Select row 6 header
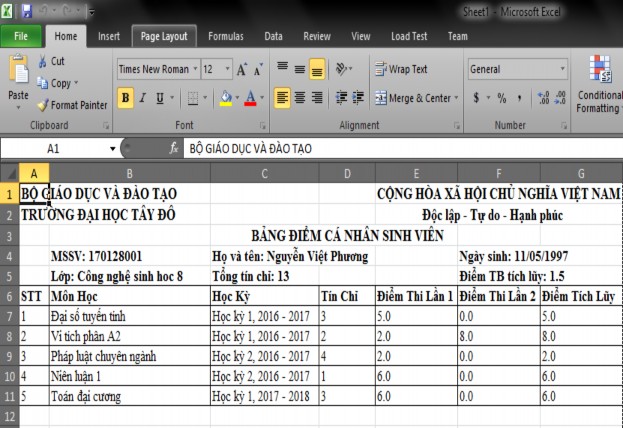This screenshot has width=623, height=428. tap(10, 296)
